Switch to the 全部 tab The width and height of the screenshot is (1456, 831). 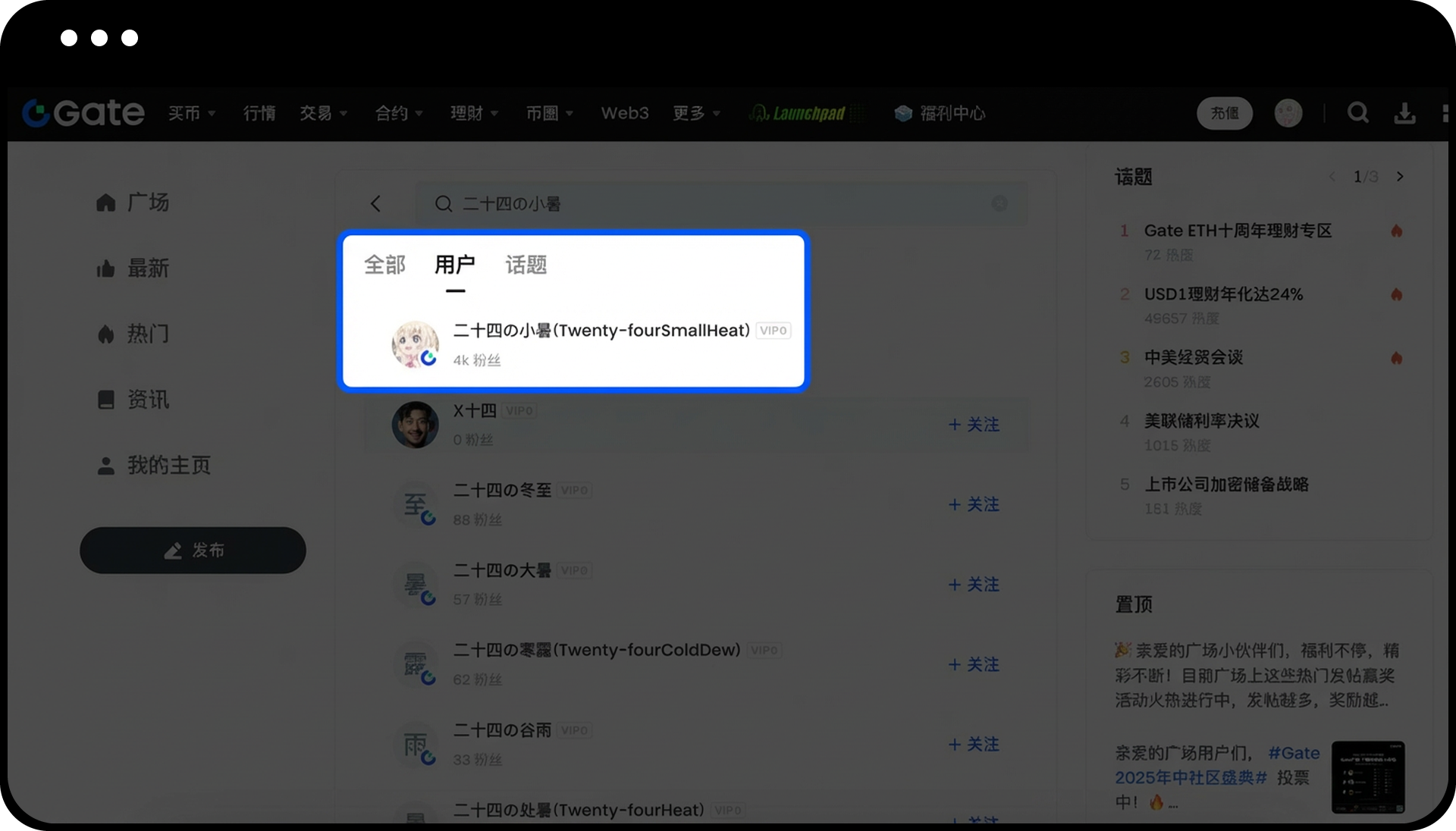point(384,265)
